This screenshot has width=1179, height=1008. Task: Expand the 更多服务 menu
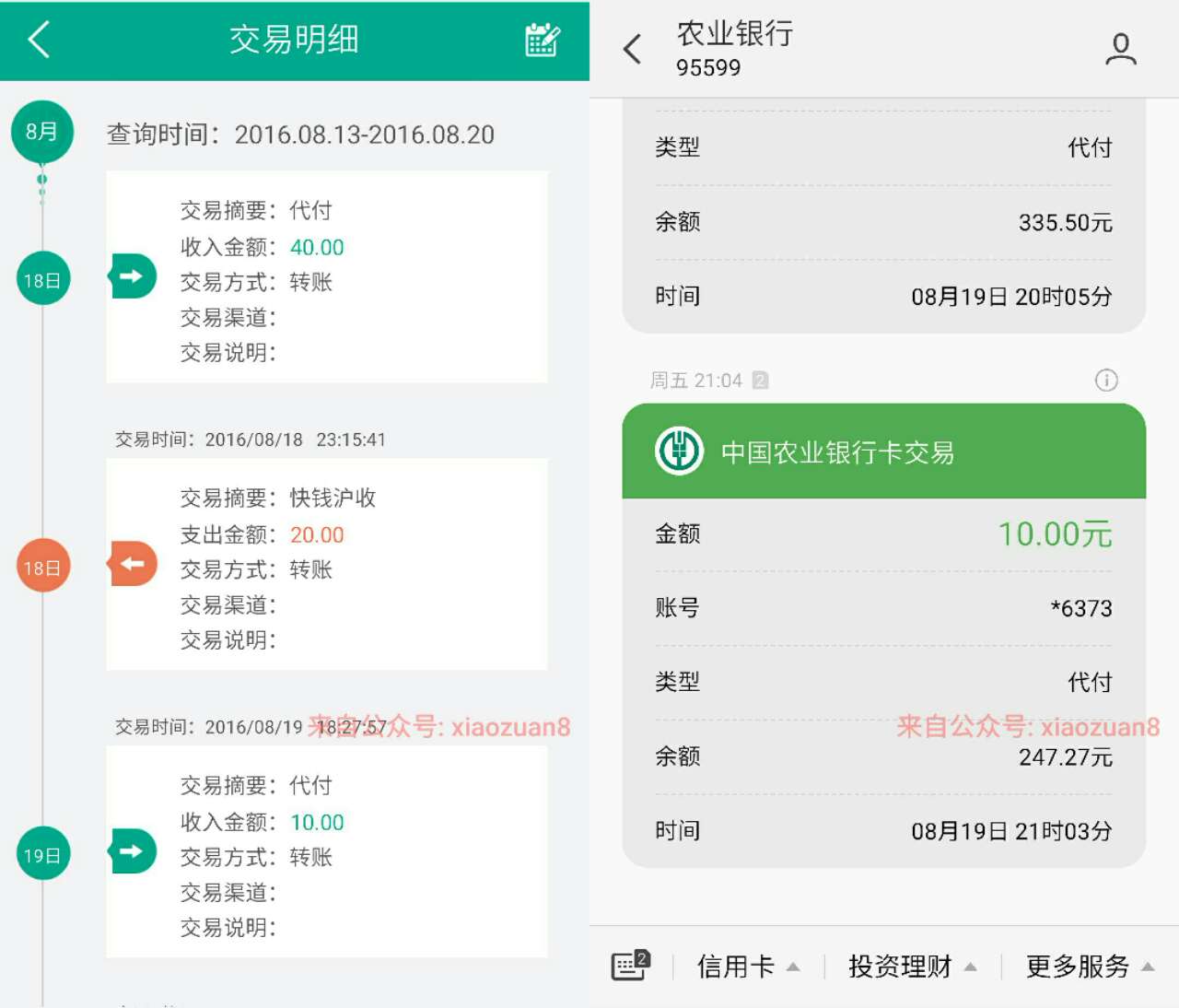[x=1090, y=967]
